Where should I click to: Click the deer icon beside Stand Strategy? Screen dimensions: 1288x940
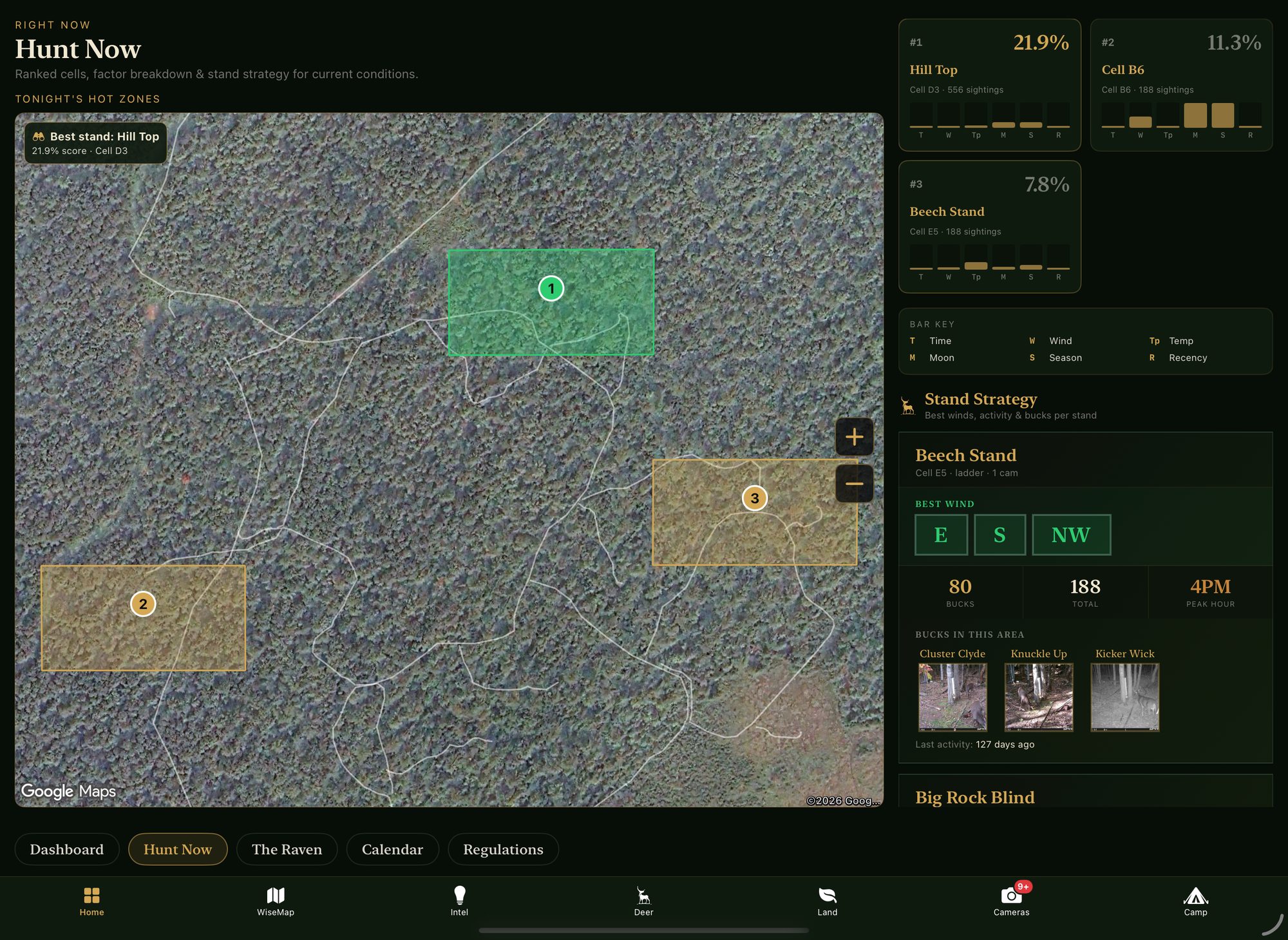[x=908, y=406]
